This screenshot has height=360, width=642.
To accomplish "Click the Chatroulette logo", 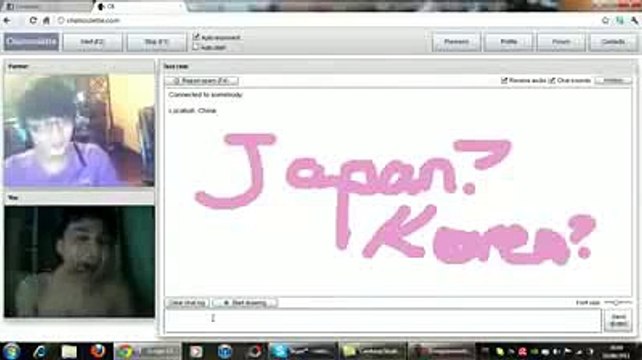I will [x=32, y=42].
